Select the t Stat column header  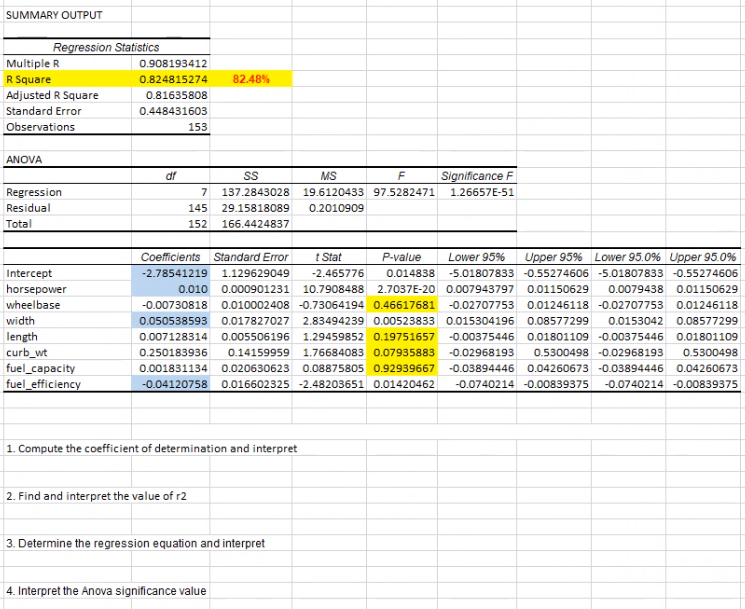point(328,257)
